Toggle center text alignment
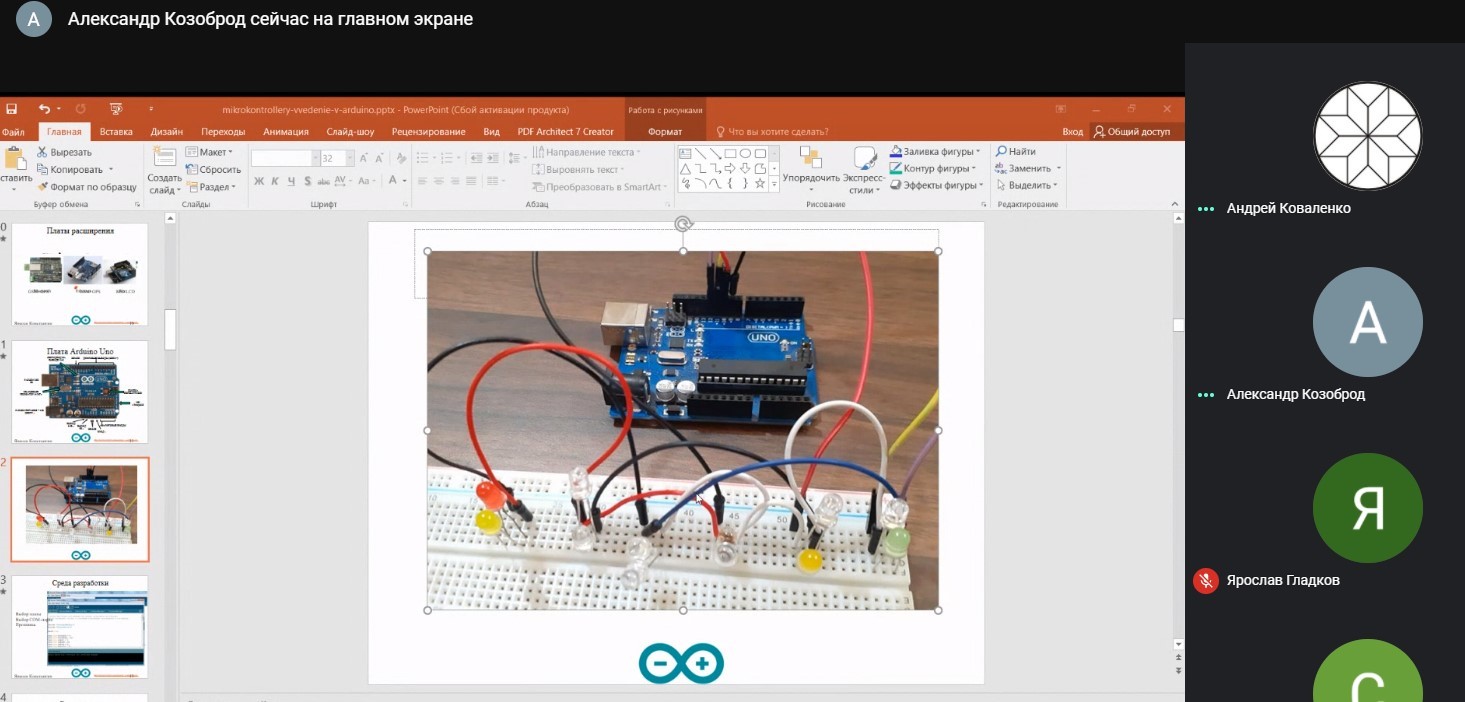 [439, 181]
